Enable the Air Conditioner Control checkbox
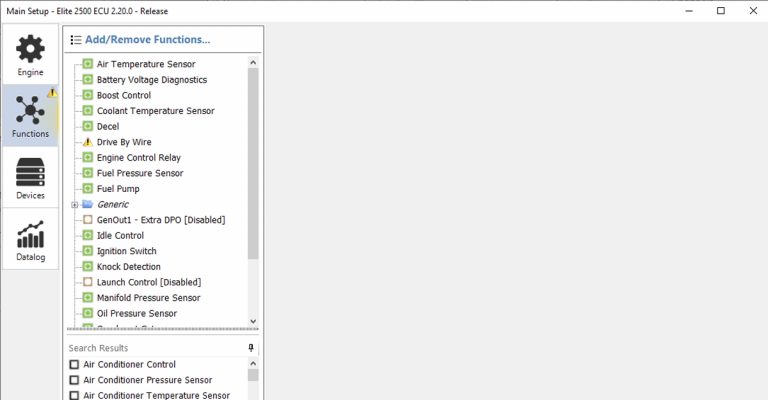The height and width of the screenshot is (400, 768). point(74,365)
